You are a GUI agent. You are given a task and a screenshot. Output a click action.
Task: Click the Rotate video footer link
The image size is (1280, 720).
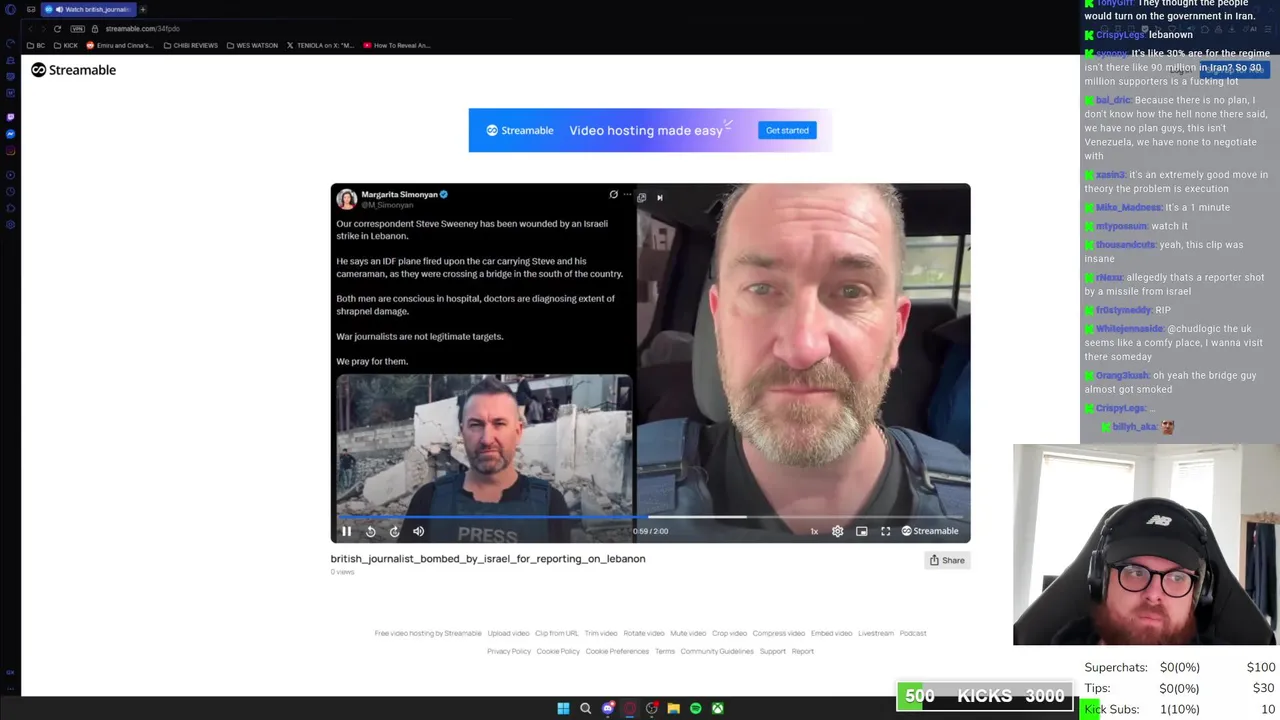(x=644, y=633)
